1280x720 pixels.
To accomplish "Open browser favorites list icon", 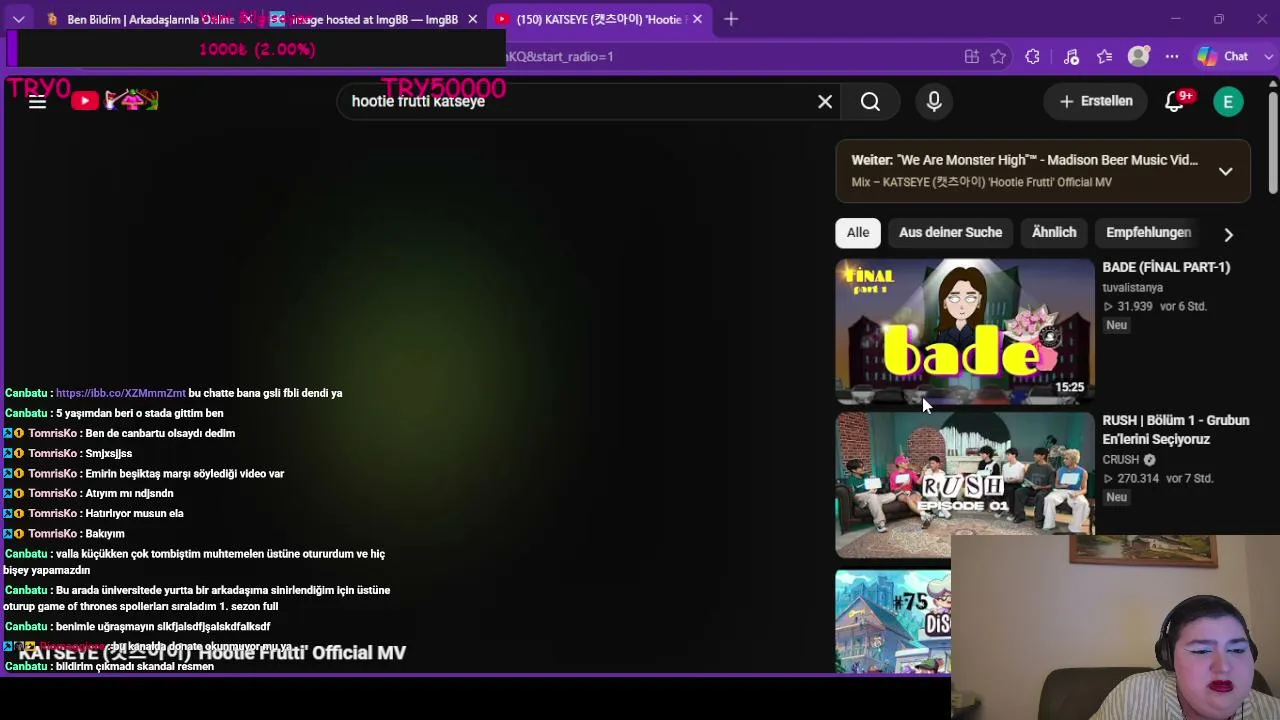I will 1104,56.
